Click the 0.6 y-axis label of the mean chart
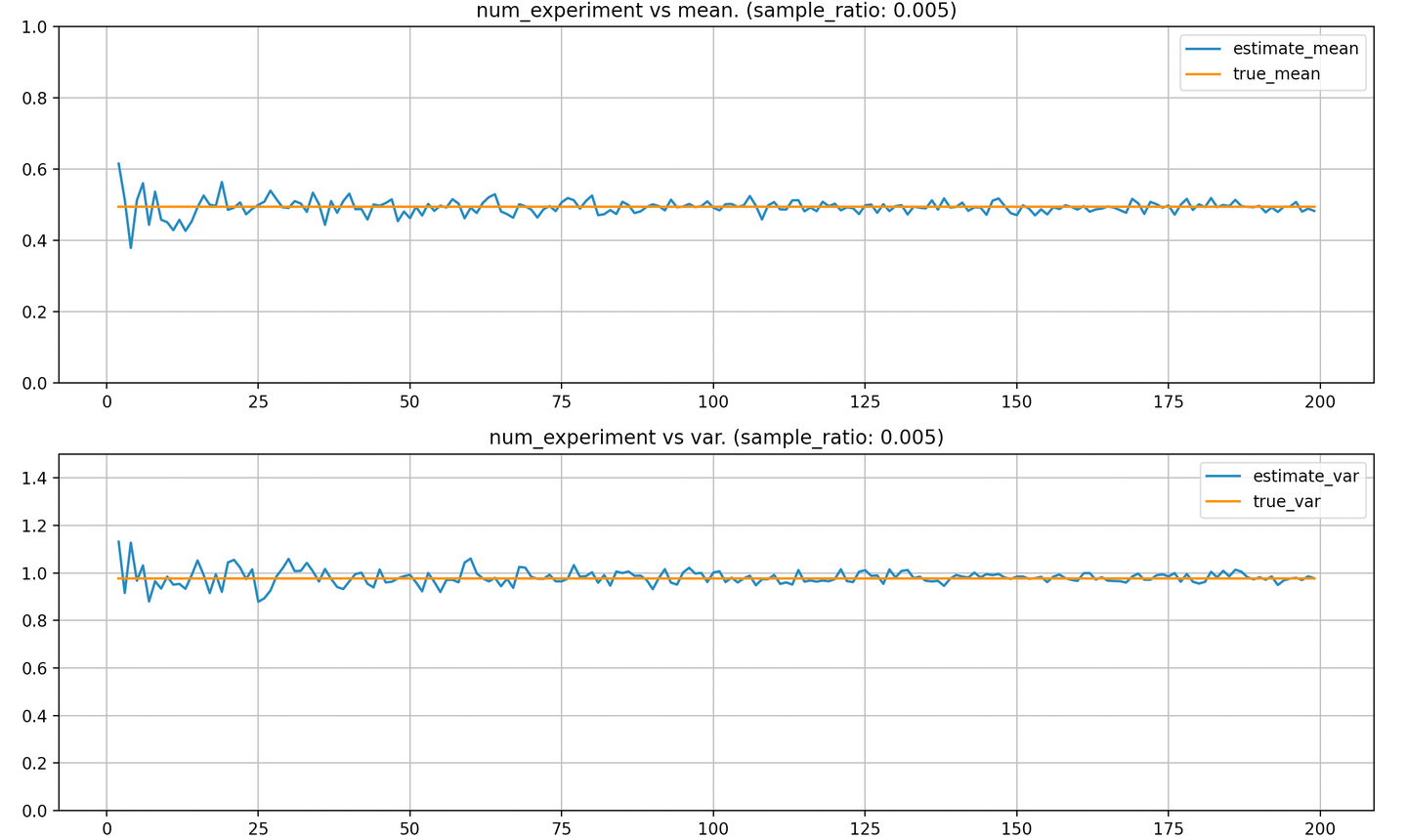 tap(34, 170)
